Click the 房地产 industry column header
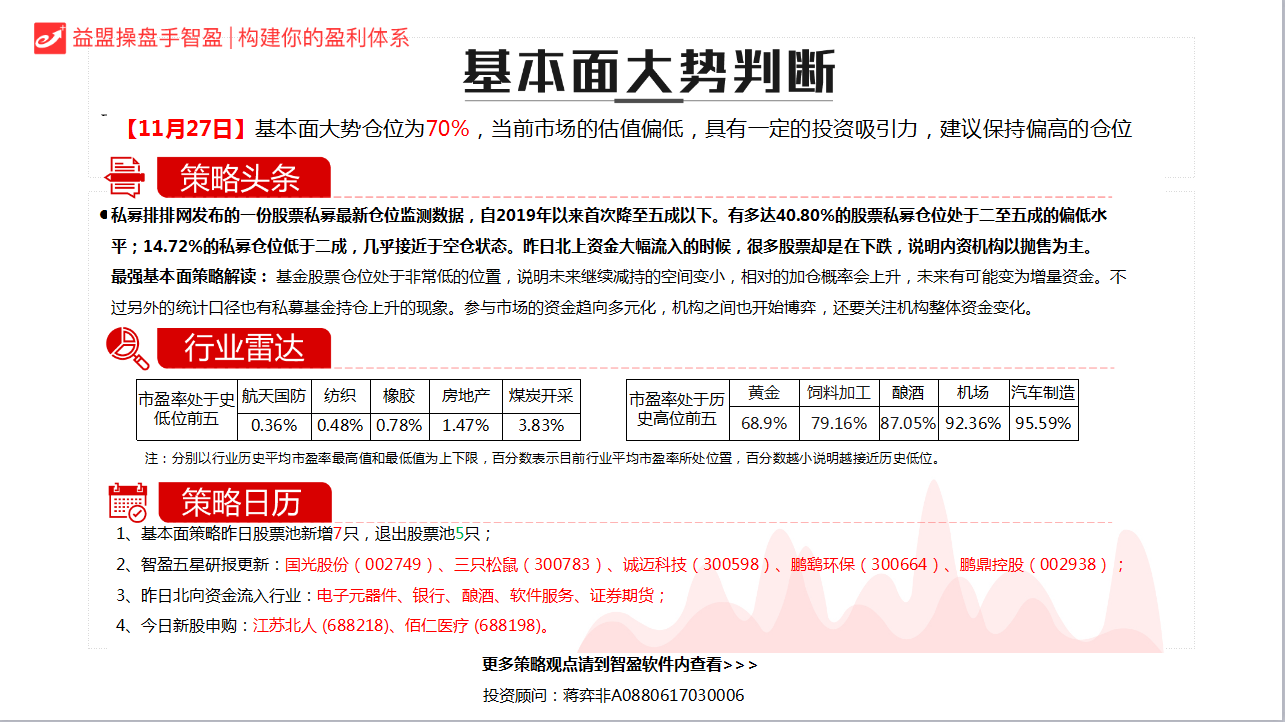 (x=466, y=395)
